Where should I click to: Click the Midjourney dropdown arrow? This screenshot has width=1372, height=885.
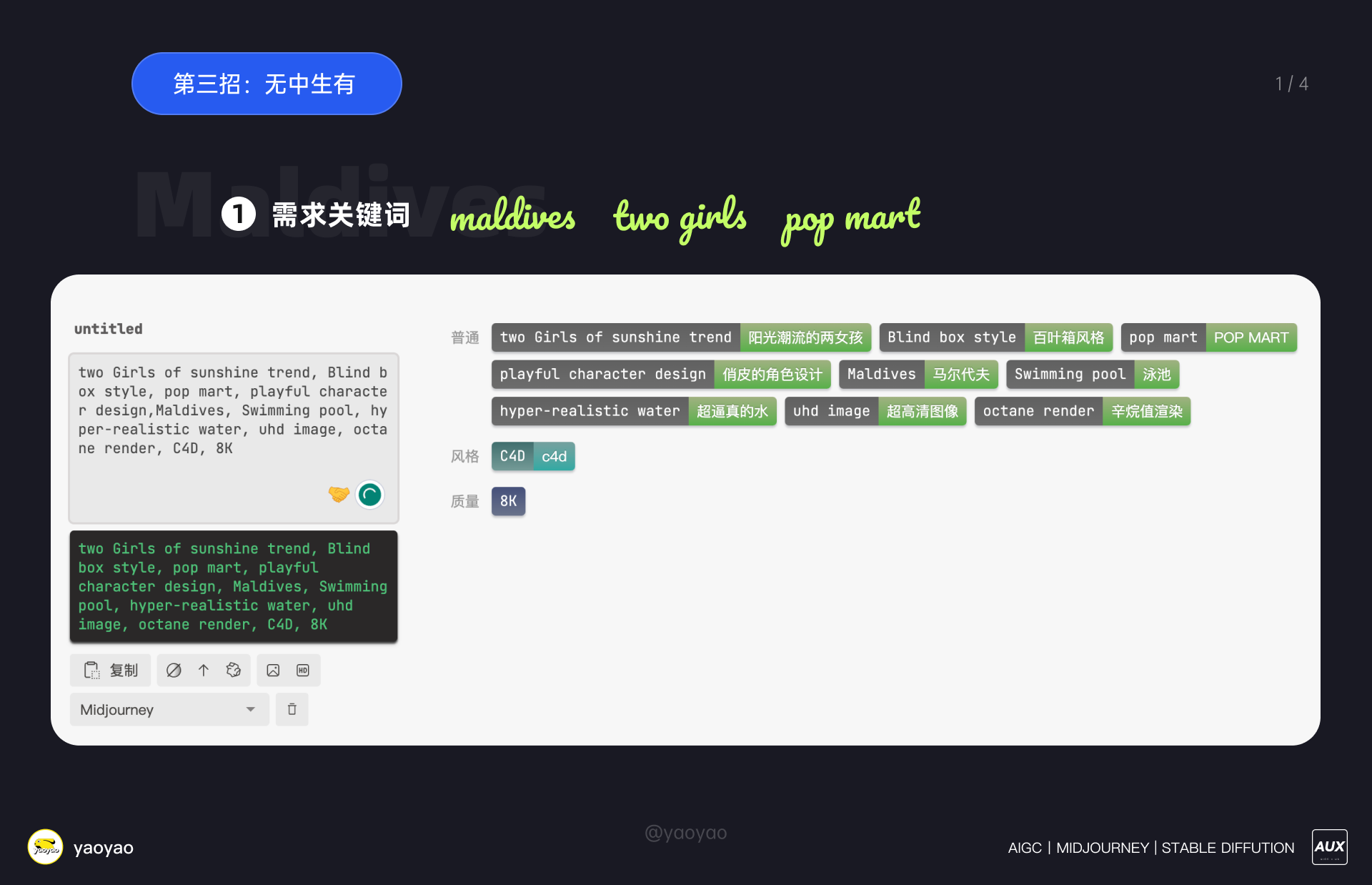pyautogui.click(x=251, y=709)
